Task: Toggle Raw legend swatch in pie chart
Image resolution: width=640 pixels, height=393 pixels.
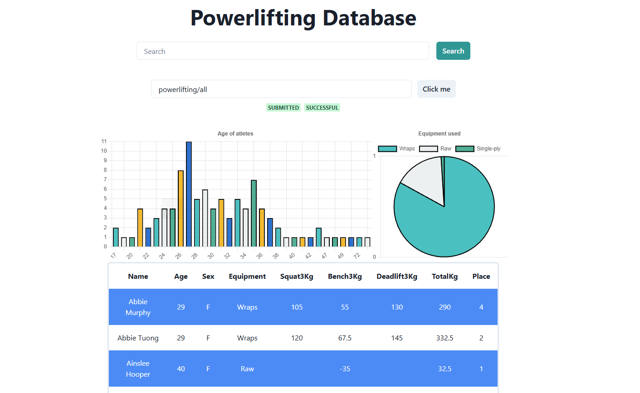Action: tap(429, 149)
